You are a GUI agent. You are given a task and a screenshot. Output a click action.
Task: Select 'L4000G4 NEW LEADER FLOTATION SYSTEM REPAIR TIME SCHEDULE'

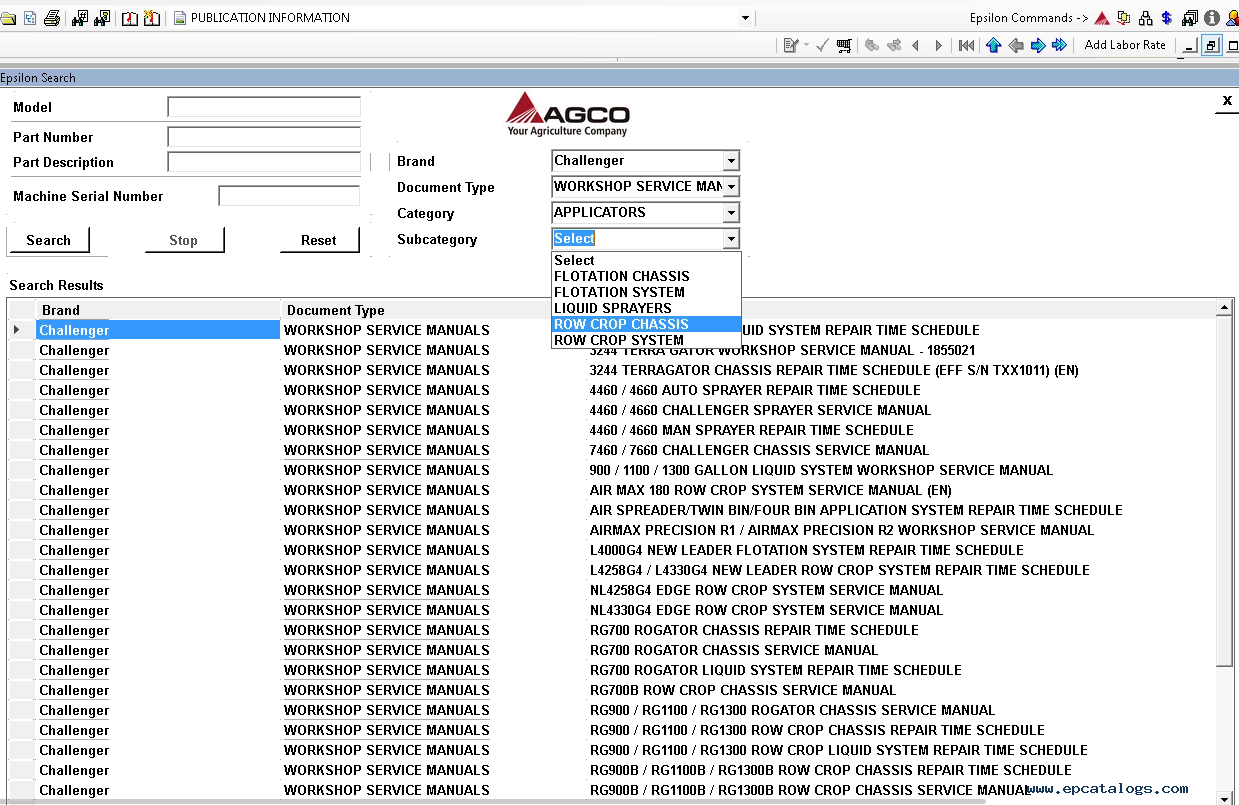(612, 550)
